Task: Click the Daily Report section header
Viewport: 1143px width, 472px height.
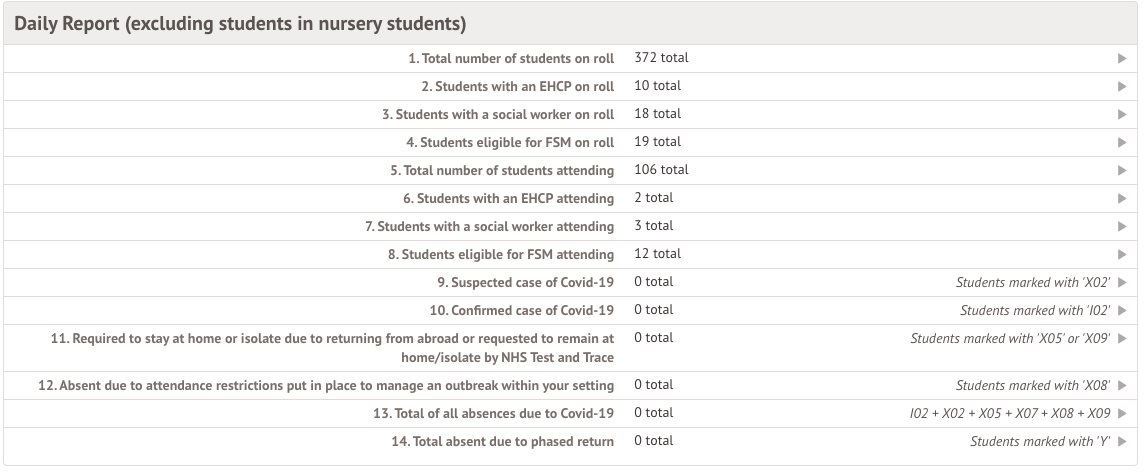Action: 240,24
